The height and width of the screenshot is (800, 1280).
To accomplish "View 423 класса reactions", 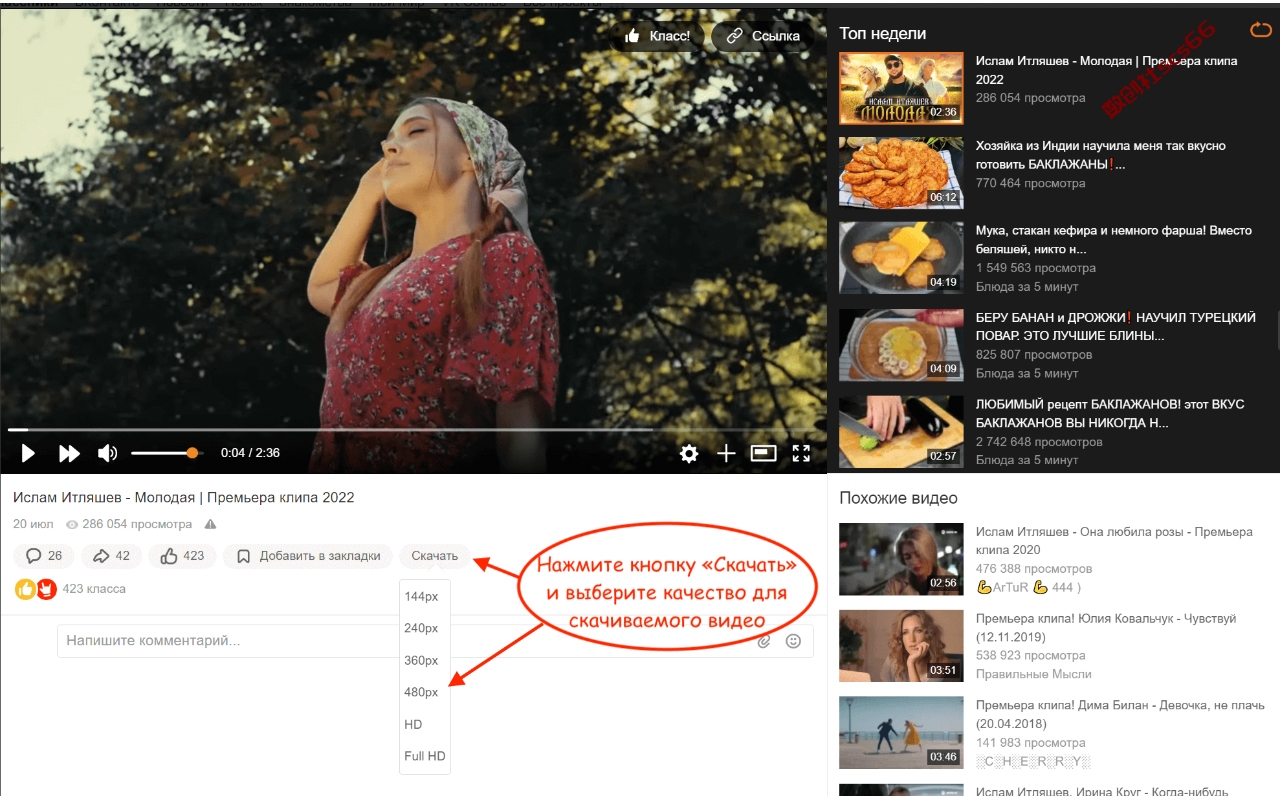I will pos(94,589).
